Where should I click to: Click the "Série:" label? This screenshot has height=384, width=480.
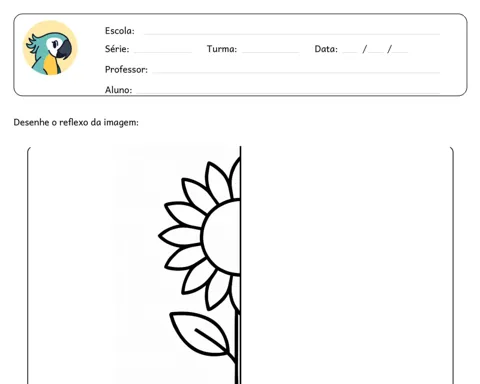coord(117,49)
